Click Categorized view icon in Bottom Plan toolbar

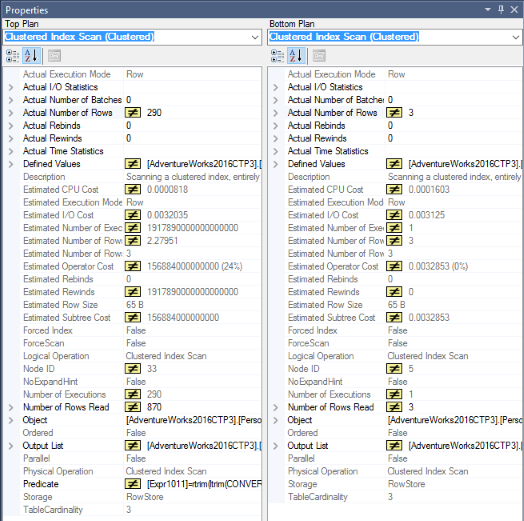[x=277, y=56]
